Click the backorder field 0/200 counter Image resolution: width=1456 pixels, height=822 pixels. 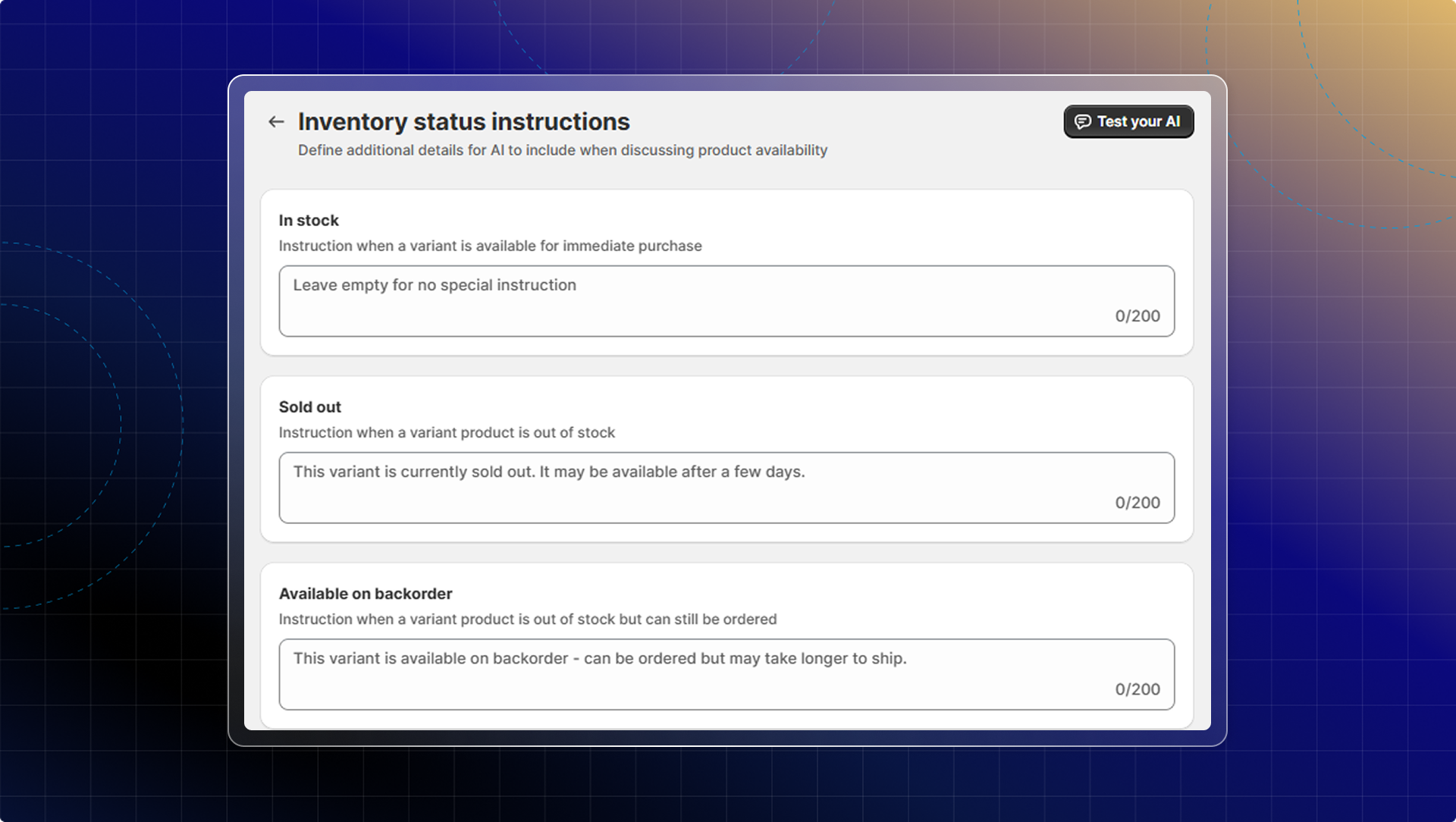click(1137, 689)
